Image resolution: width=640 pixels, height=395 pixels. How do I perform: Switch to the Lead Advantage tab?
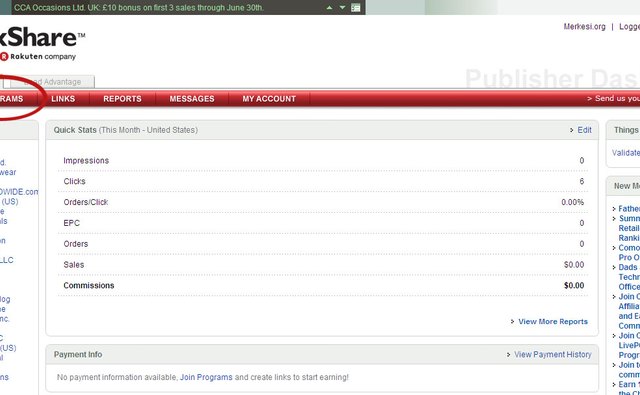(x=52, y=82)
